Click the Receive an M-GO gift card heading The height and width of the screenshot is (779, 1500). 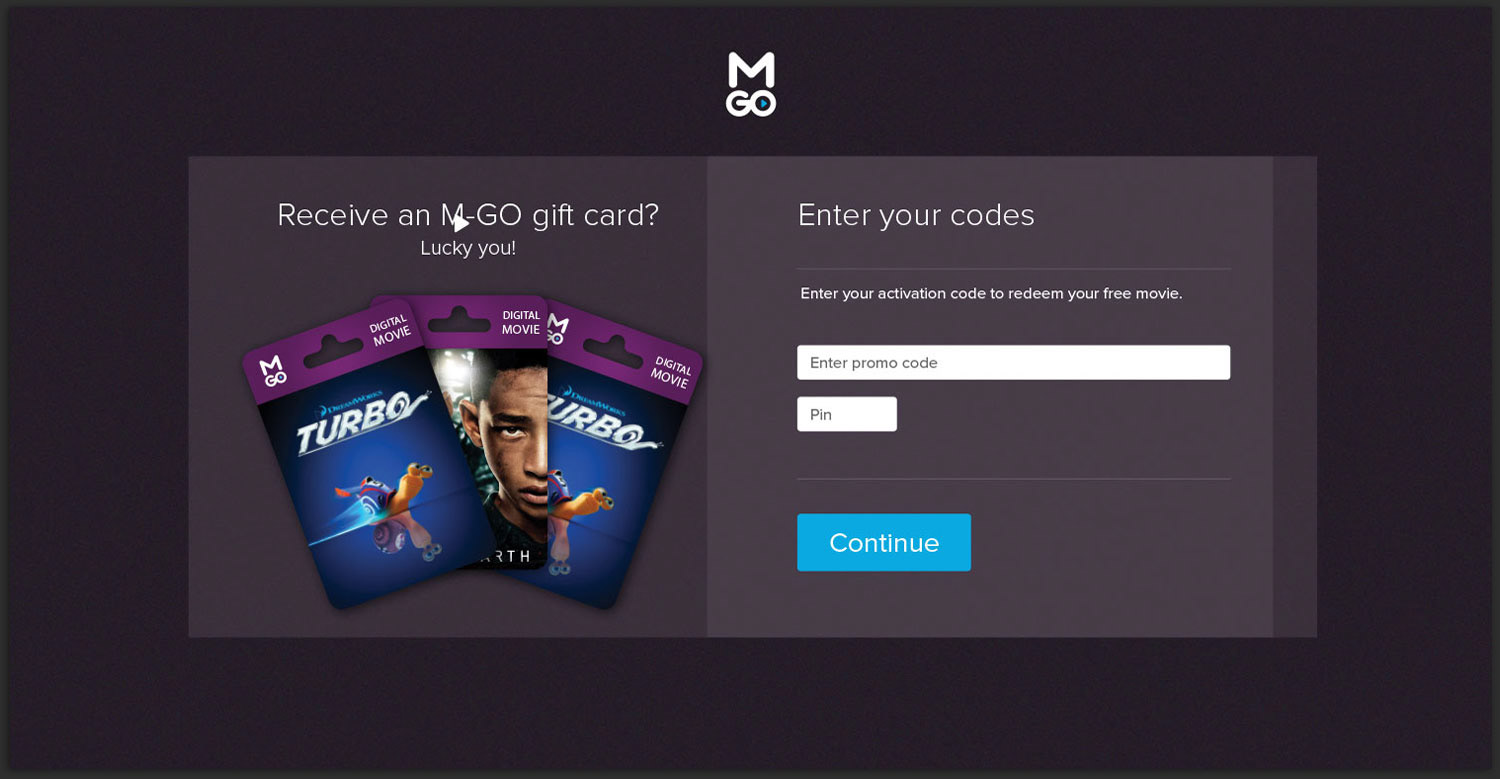coord(468,215)
